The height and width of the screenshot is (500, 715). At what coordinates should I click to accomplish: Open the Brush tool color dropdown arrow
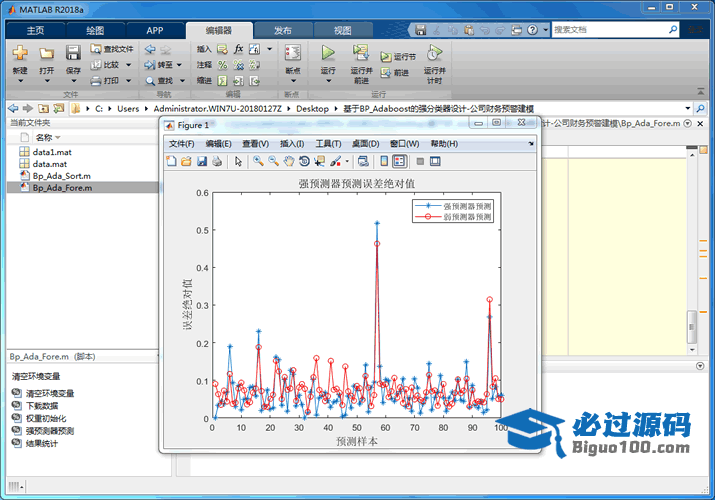tap(346, 161)
